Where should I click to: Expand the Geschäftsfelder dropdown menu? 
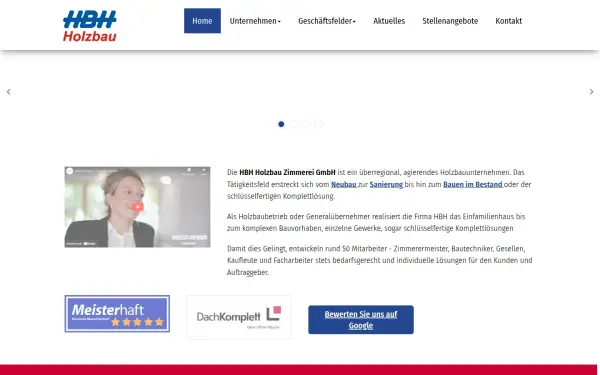327,21
